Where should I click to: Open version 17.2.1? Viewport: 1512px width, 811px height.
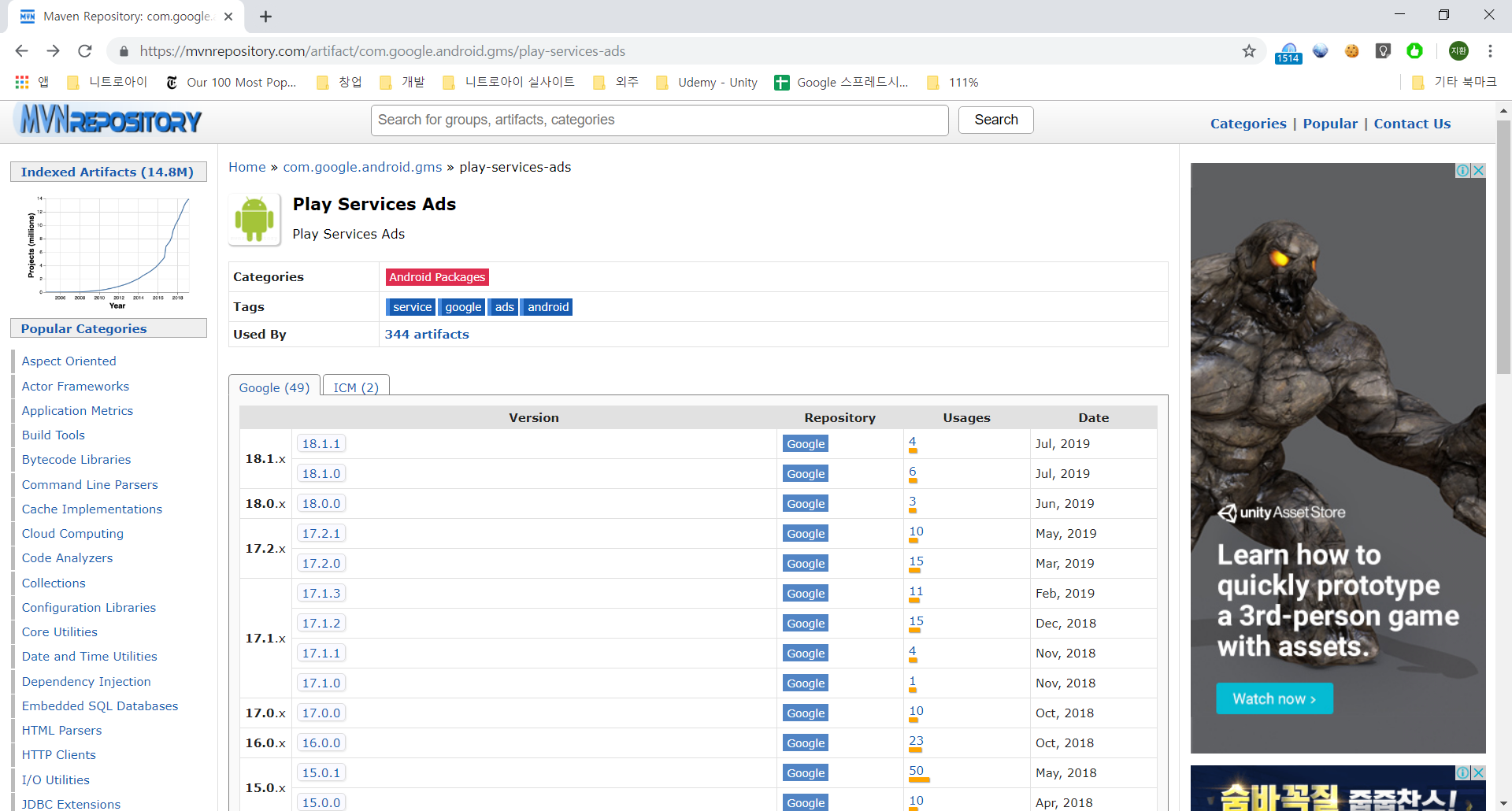pyautogui.click(x=321, y=534)
